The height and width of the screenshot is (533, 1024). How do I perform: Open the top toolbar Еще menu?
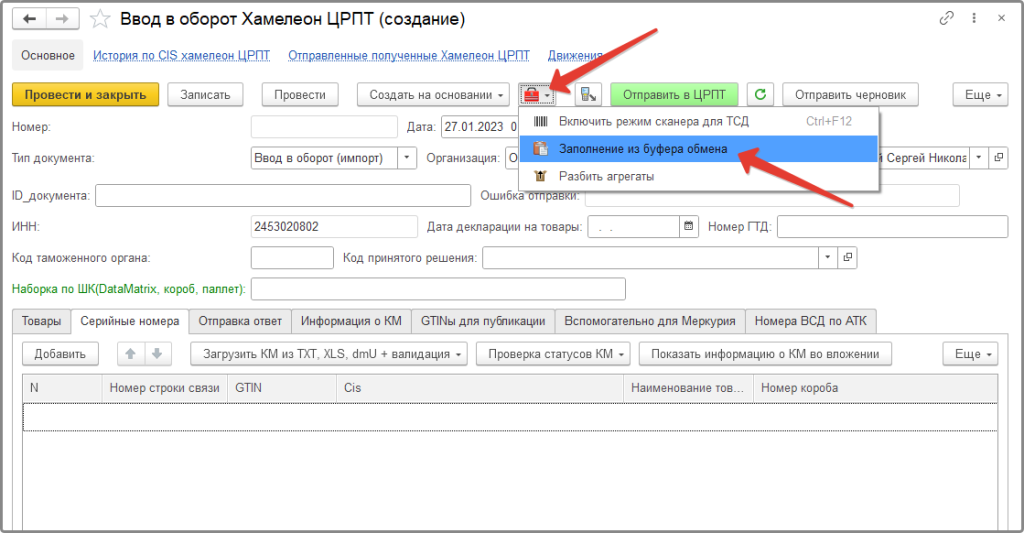(x=980, y=95)
